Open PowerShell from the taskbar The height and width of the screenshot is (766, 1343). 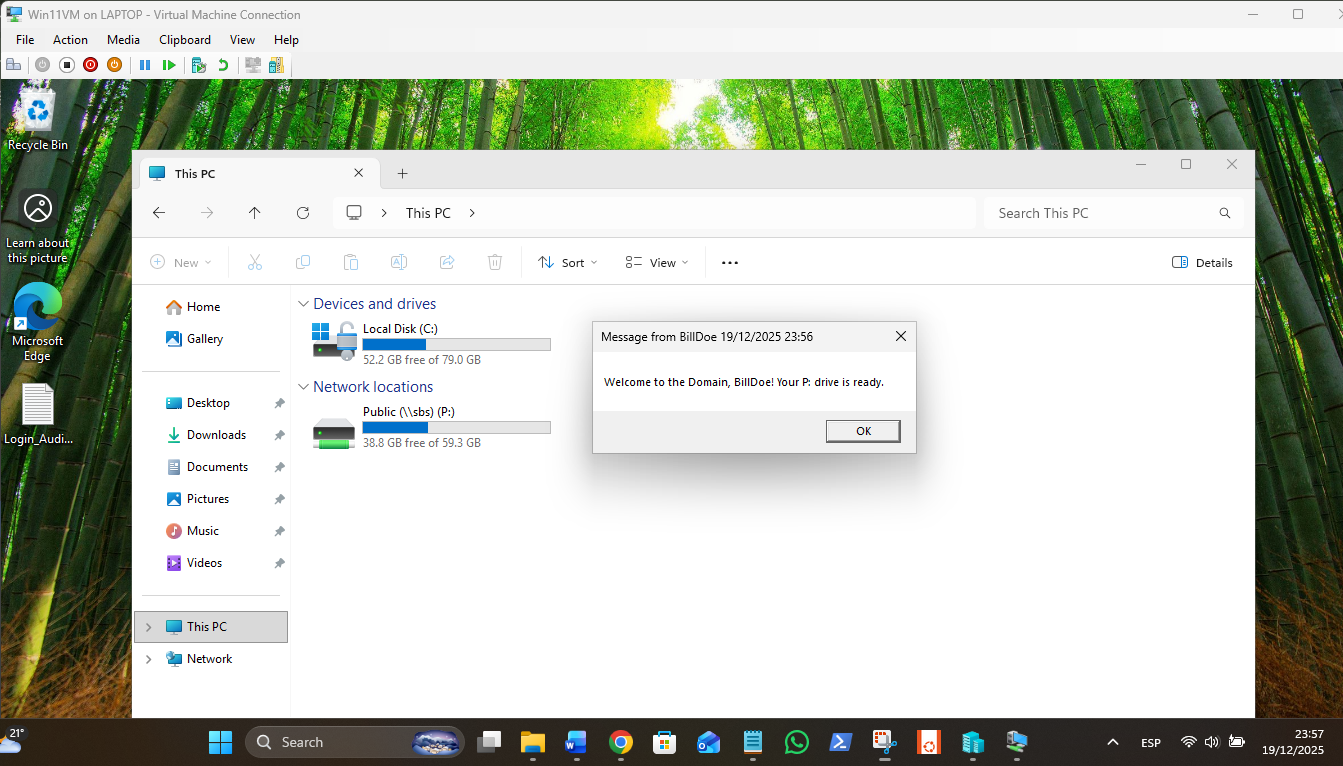coord(841,742)
